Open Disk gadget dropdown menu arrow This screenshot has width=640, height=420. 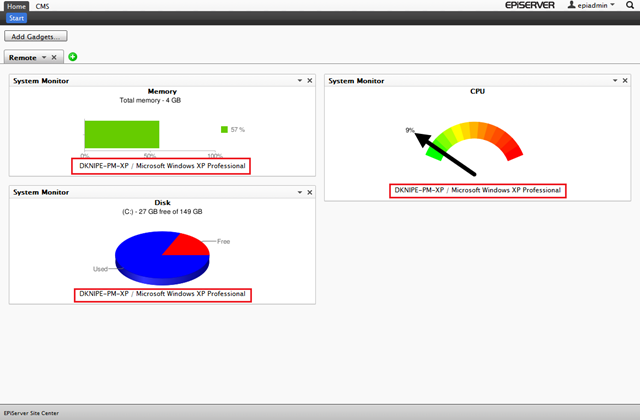(299, 192)
